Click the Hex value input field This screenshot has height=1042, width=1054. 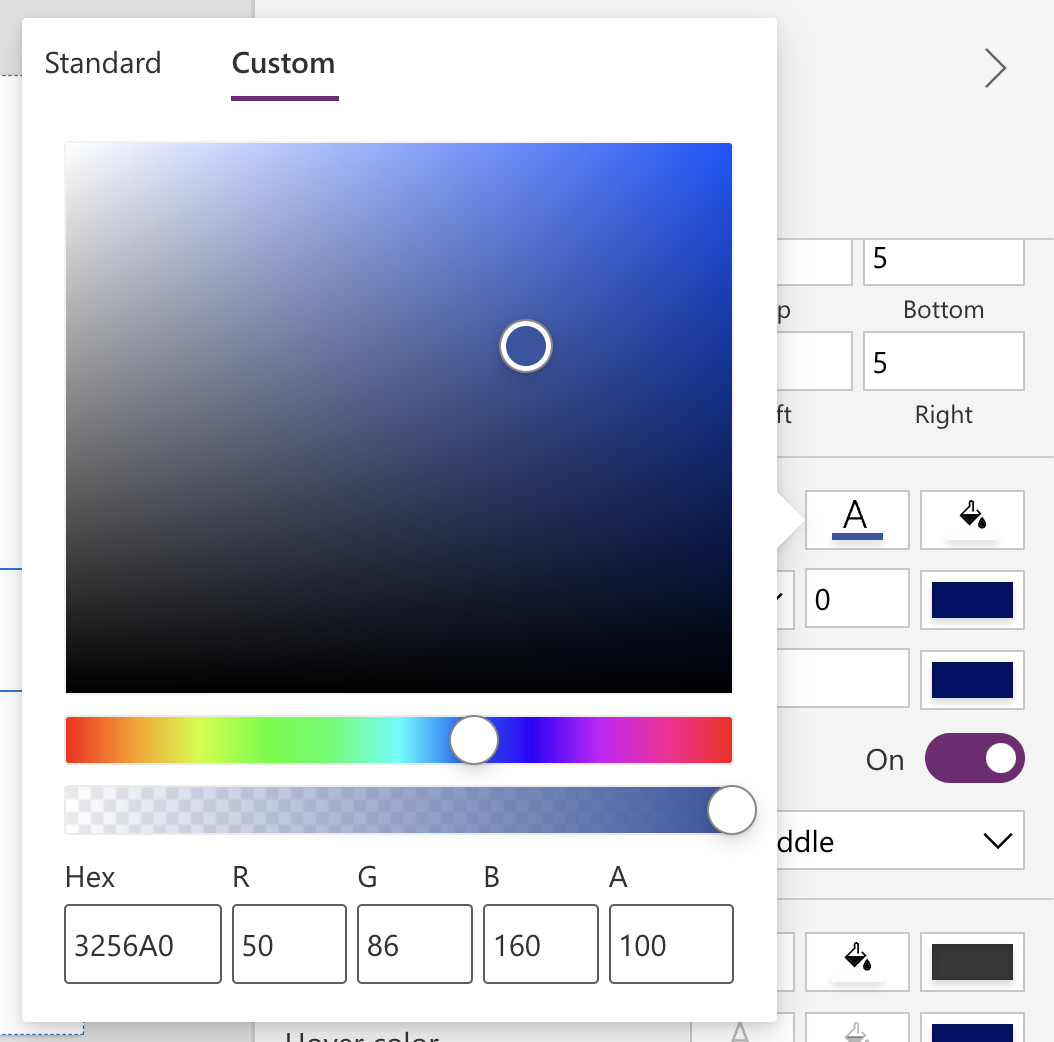click(142, 944)
